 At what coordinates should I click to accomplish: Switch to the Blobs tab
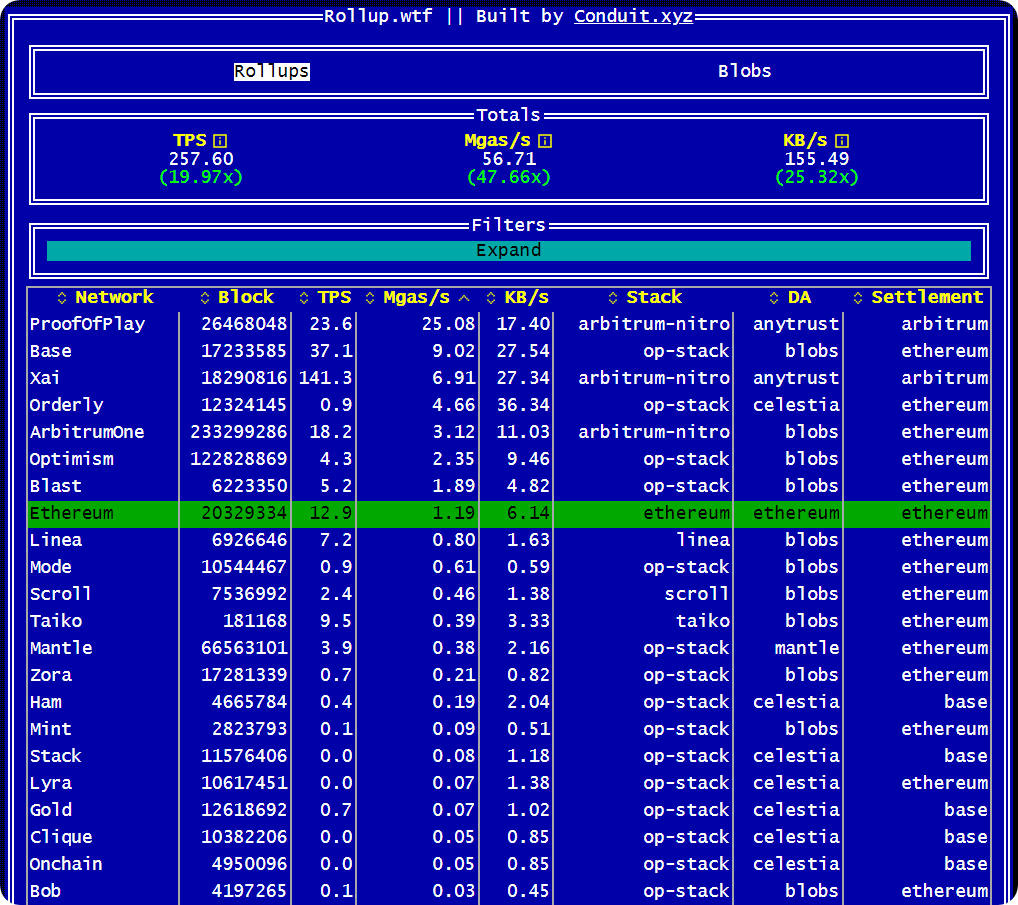pos(745,71)
